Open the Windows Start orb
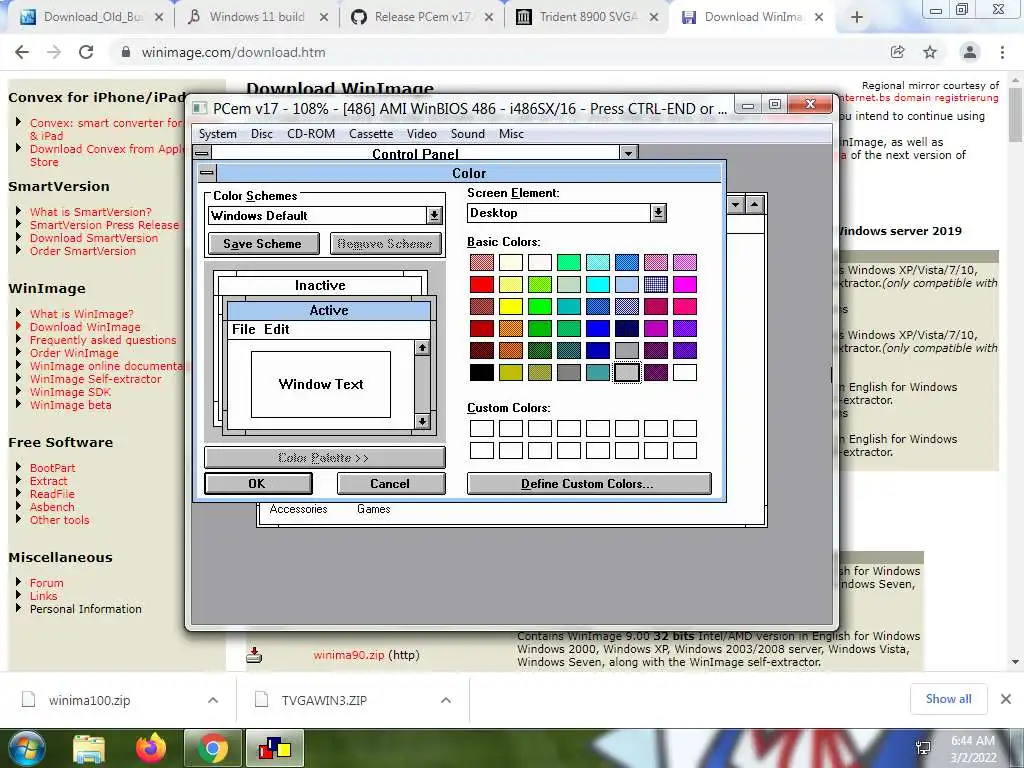1024x768 pixels. coord(27,748)
